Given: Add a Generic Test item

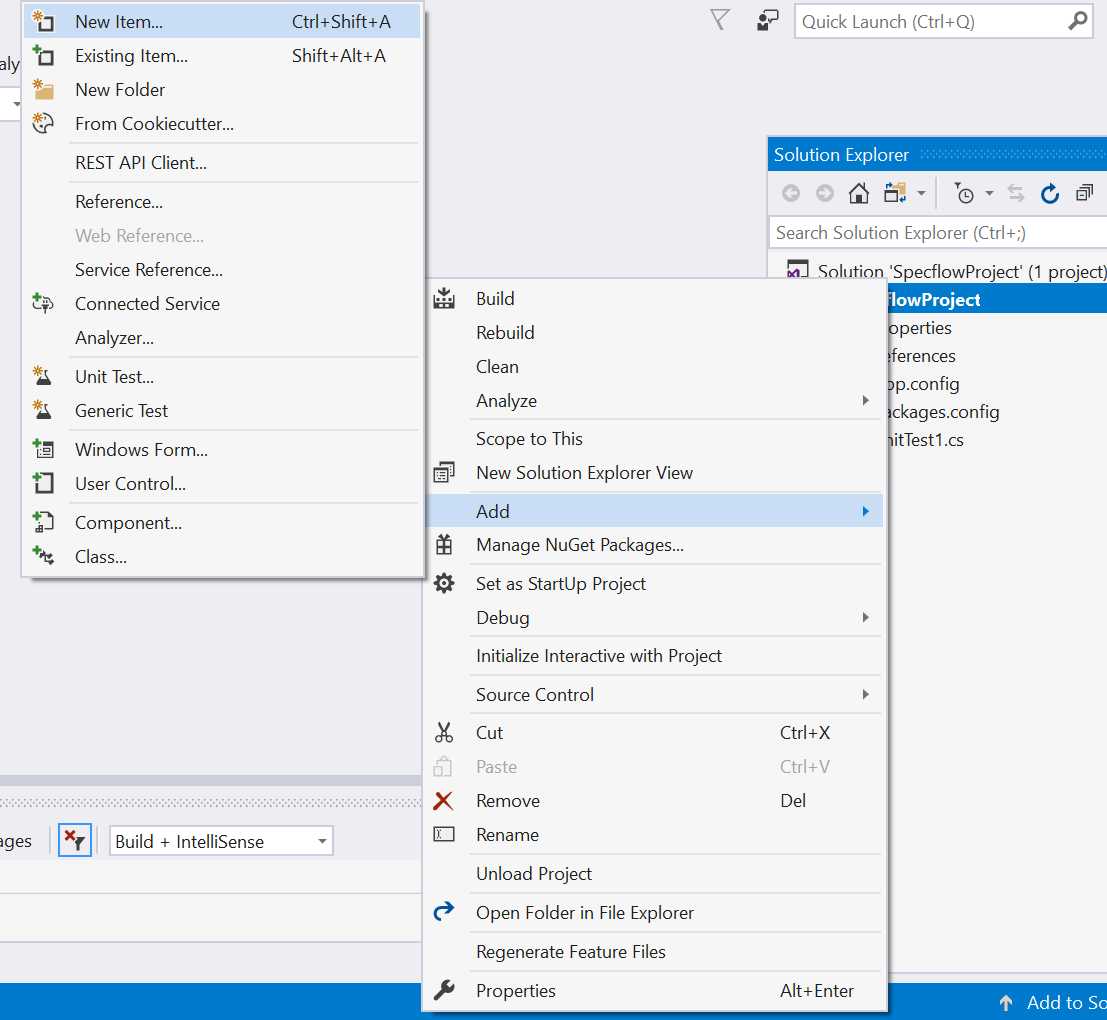Looking at the screenshot, I should pyautogui.click(x=222, y=411).
